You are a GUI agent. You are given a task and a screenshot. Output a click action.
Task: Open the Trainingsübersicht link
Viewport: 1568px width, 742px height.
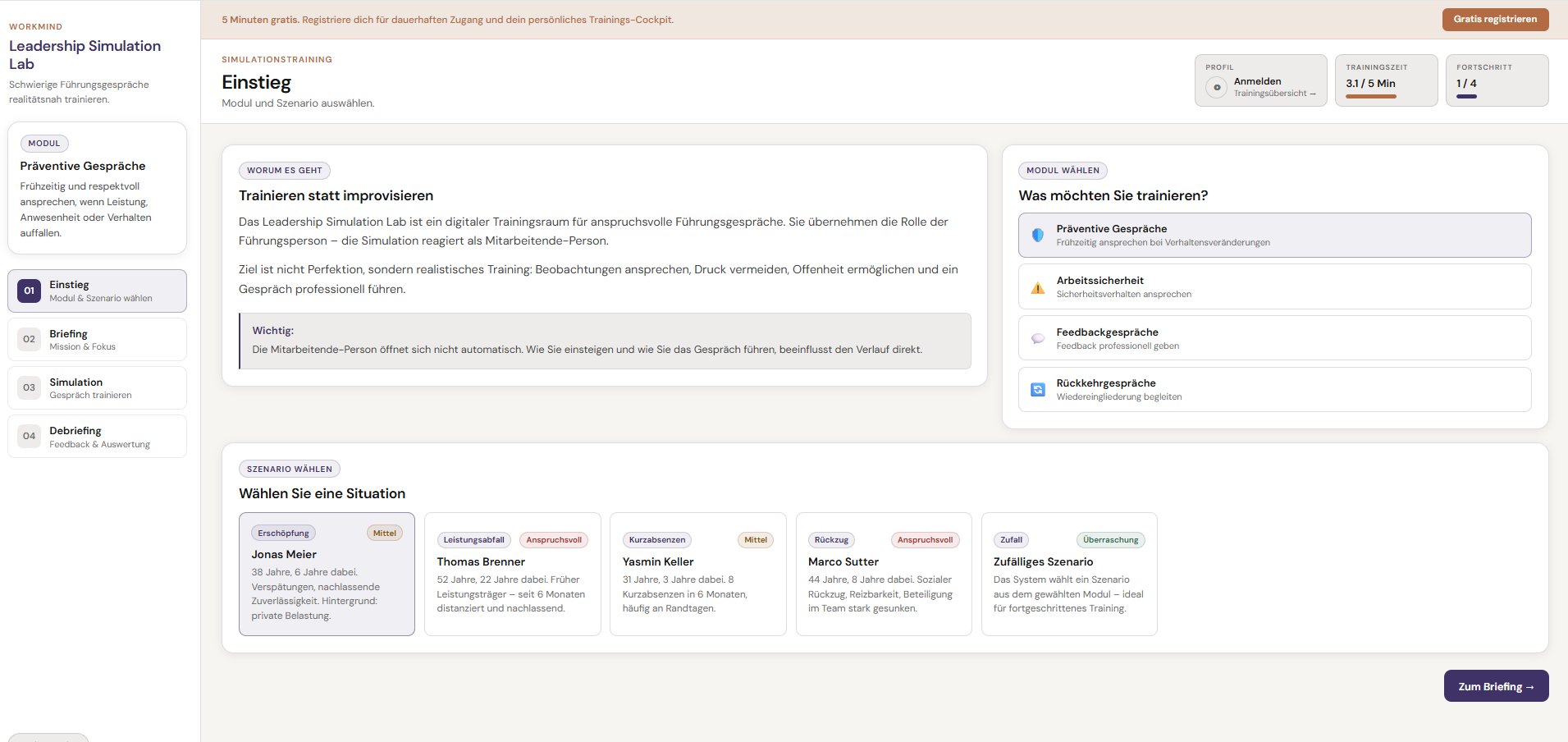[1274, 94]
